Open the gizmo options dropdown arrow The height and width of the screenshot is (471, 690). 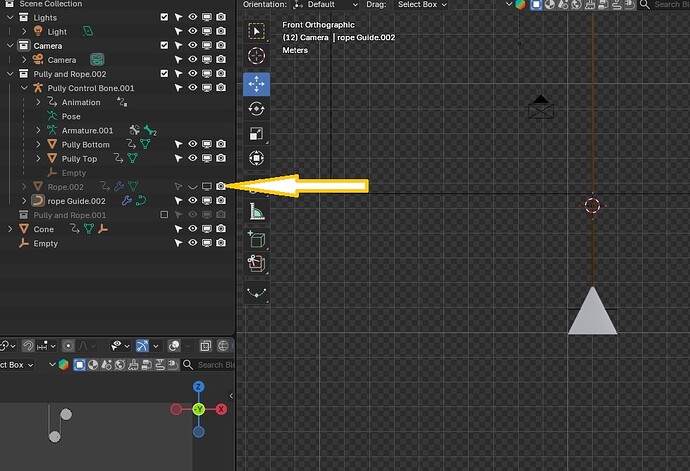pos(155,346)
